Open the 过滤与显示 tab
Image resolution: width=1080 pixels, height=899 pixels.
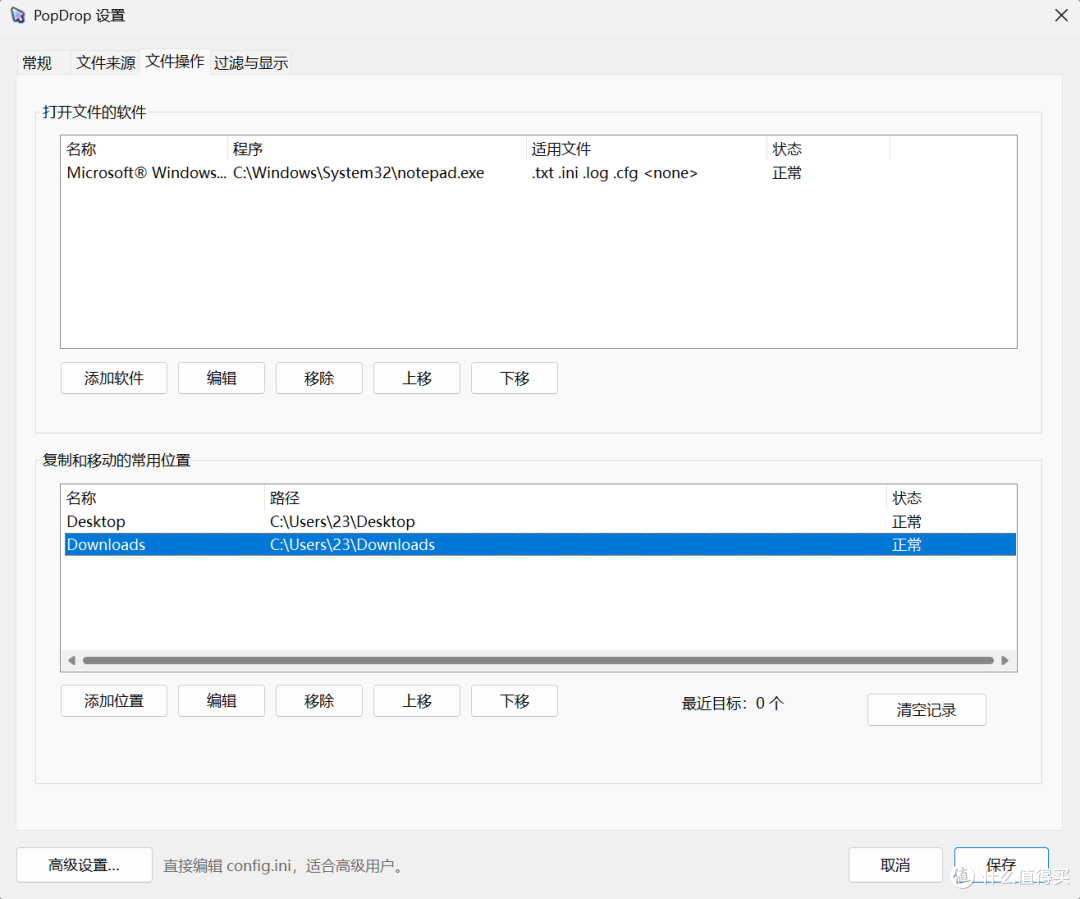coord(251,63)
